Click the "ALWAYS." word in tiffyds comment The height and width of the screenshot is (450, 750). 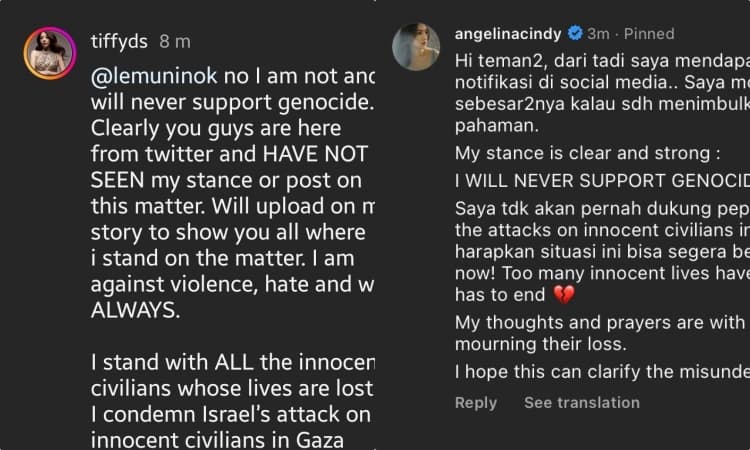click(134, 310)
